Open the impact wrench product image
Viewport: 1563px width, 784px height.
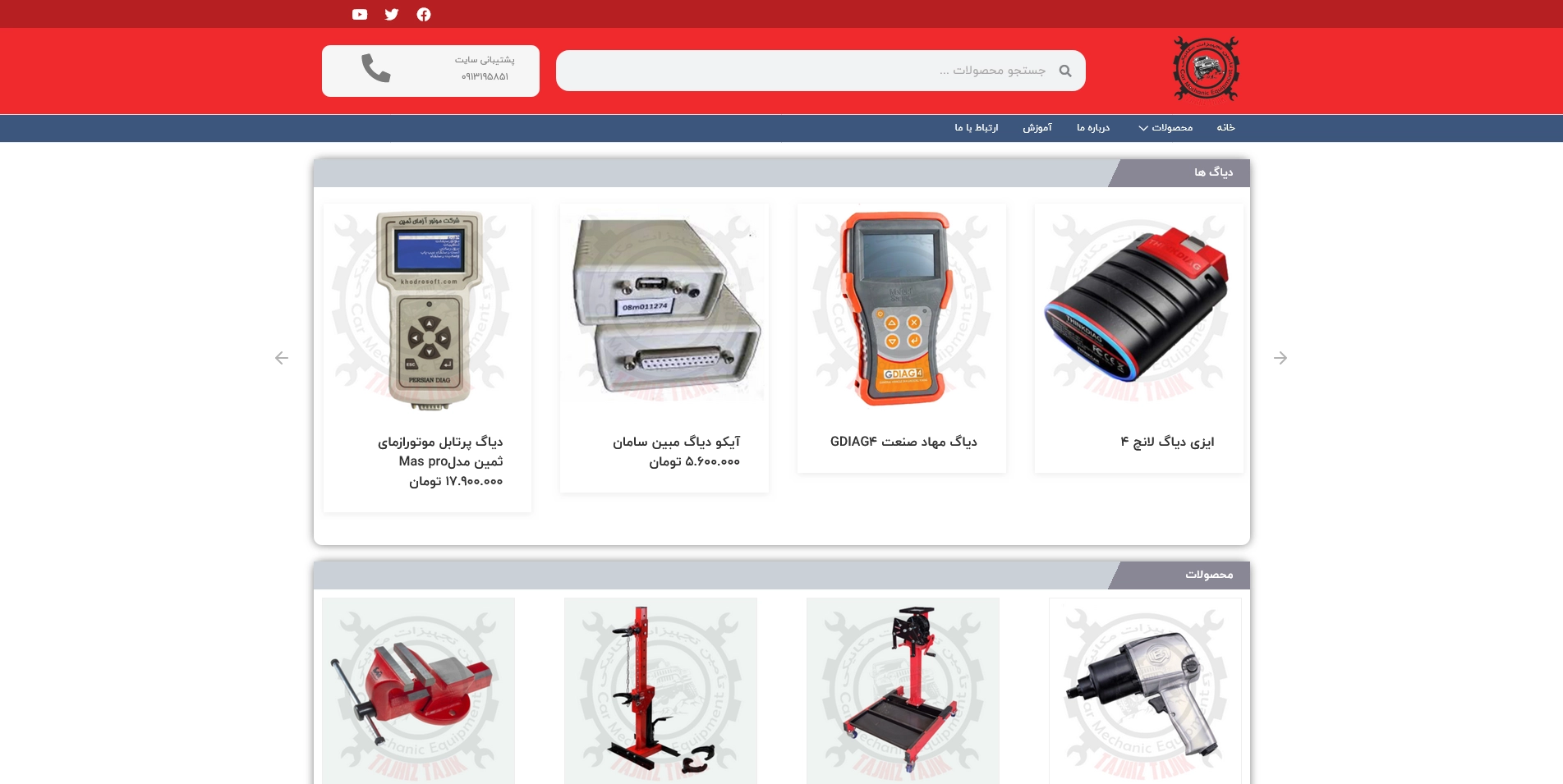click(1145, 691)
